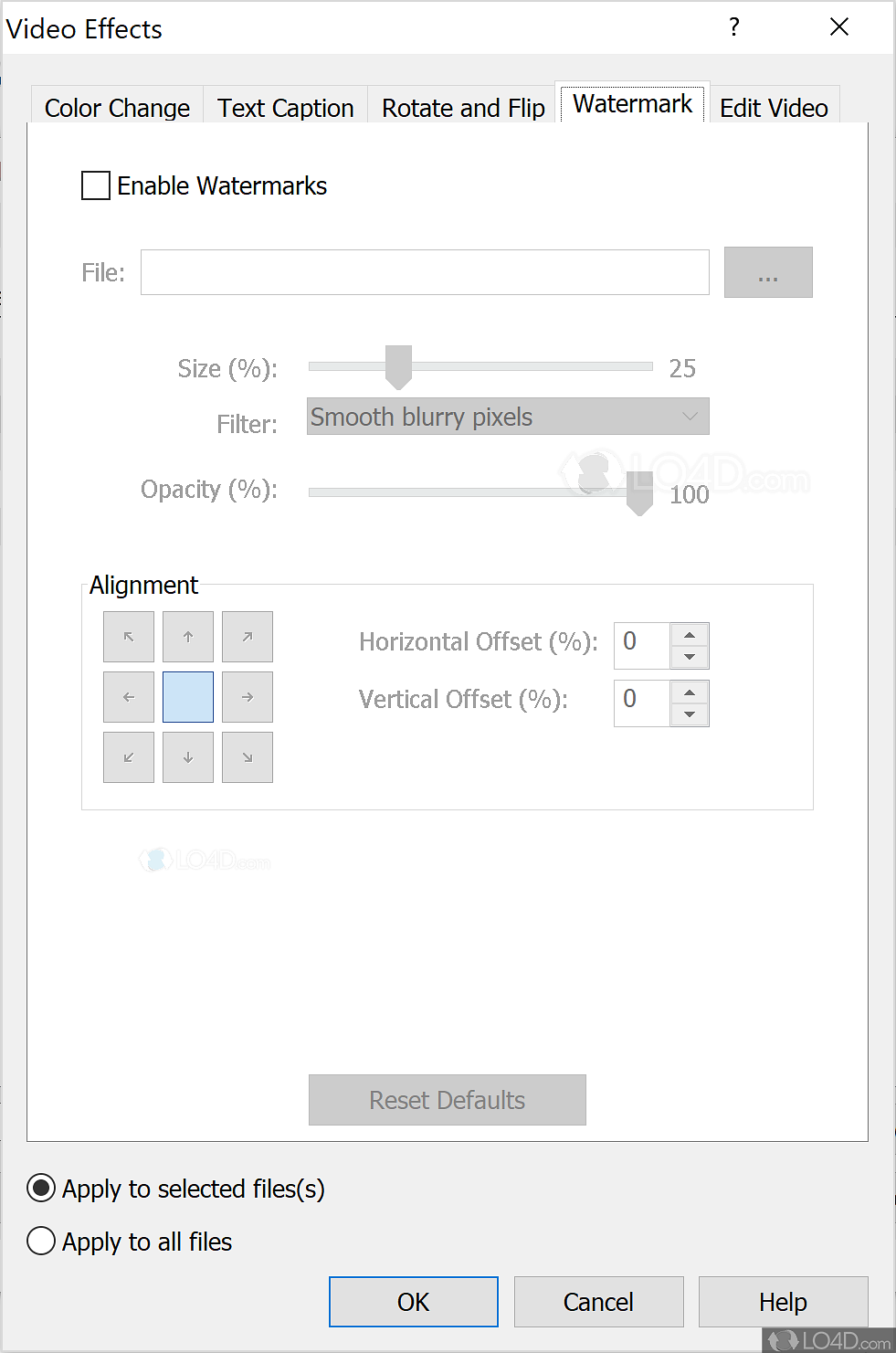Click the Size percentage slider handle
This screenshot has width=896, height=1353.
(x=398, y=366)
